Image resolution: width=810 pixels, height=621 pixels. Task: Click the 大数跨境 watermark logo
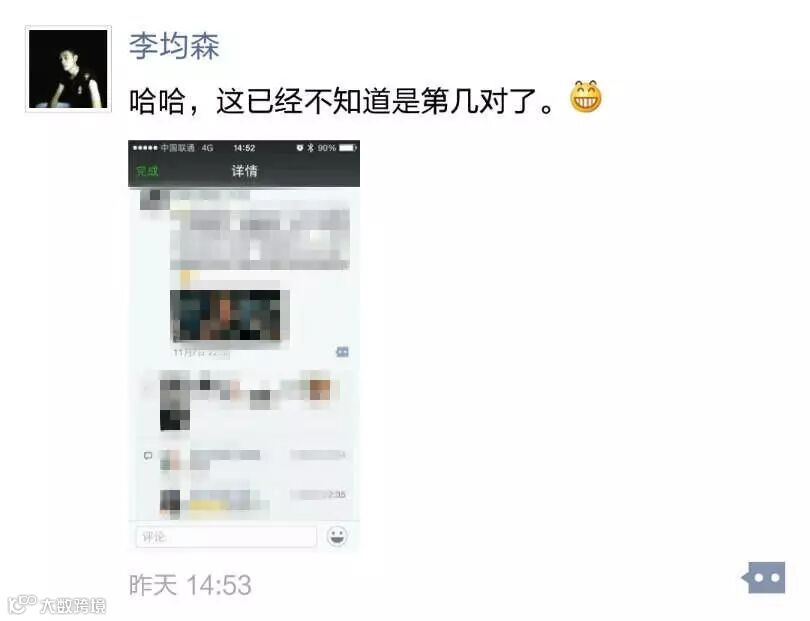(57, 605)
